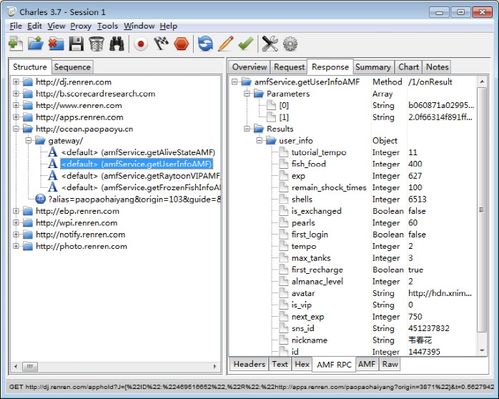Expand the http://dj.renren.com host node
This screenshot has width=499, height=399.
(x=16, y=82)
